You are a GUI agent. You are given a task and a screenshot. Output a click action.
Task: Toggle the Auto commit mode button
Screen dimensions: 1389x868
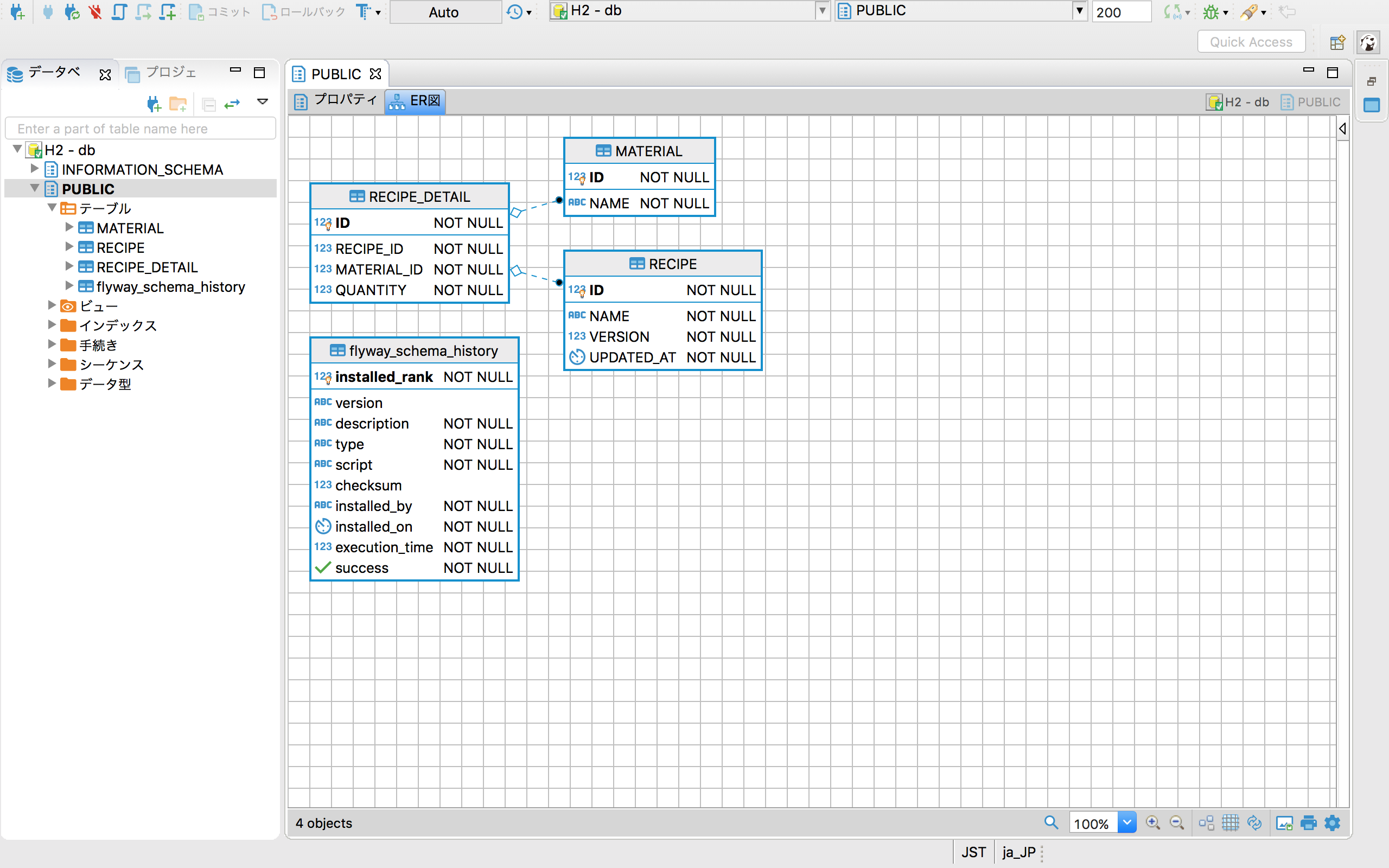[x=444, y=12]
